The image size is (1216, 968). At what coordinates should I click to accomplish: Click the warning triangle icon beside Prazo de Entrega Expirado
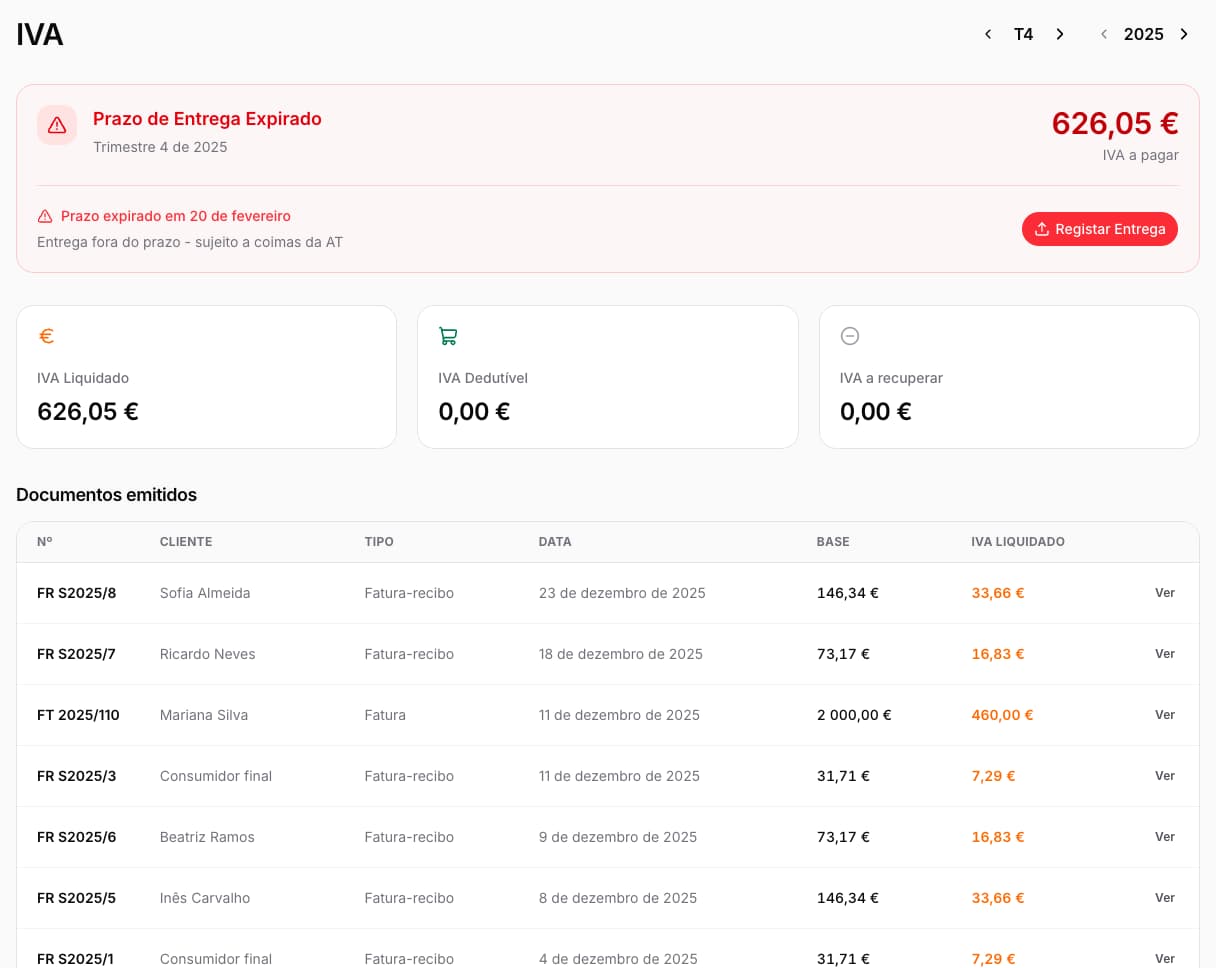(57, 125)
